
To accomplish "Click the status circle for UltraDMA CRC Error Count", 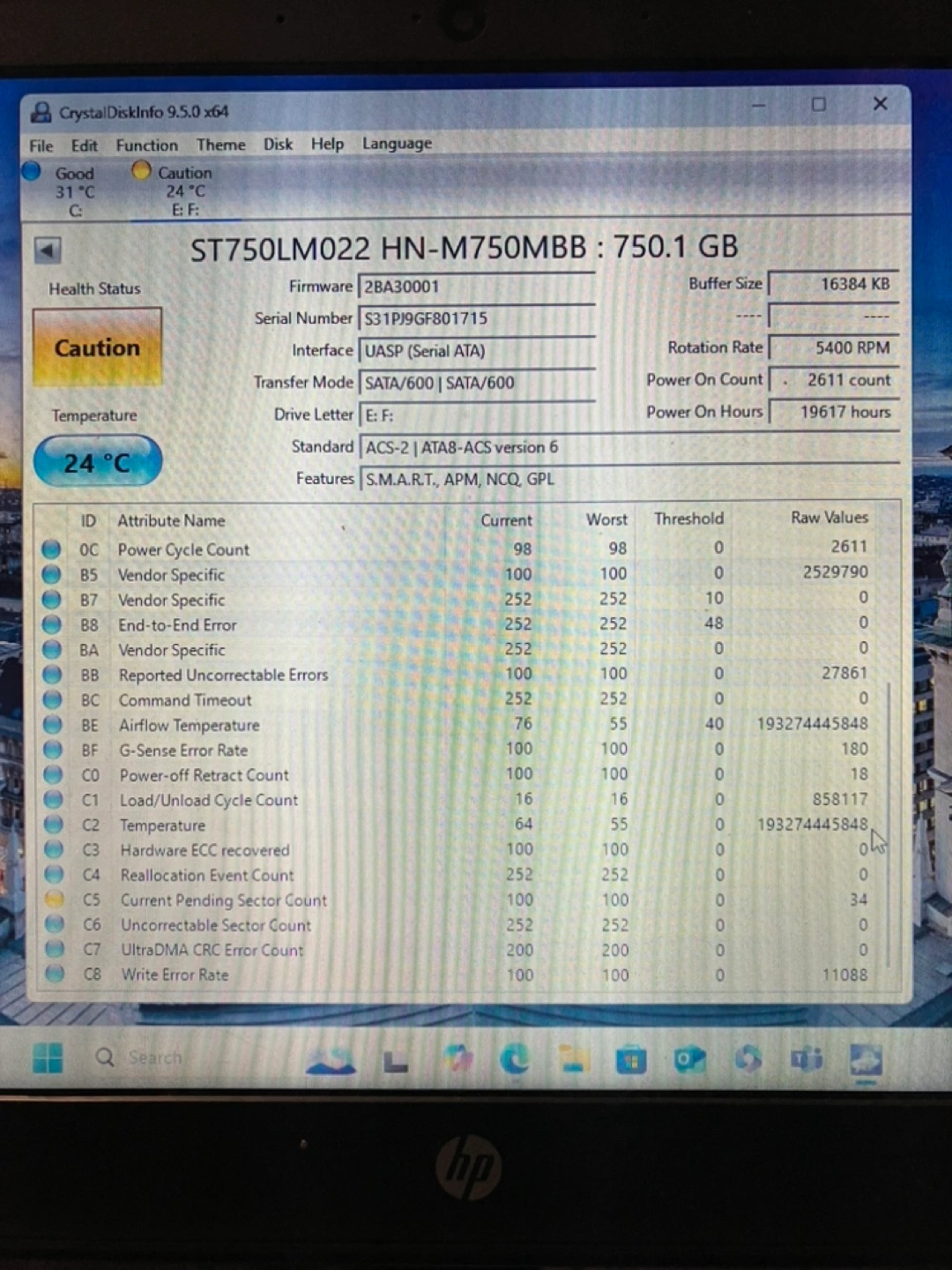I will tap(56, 949).
